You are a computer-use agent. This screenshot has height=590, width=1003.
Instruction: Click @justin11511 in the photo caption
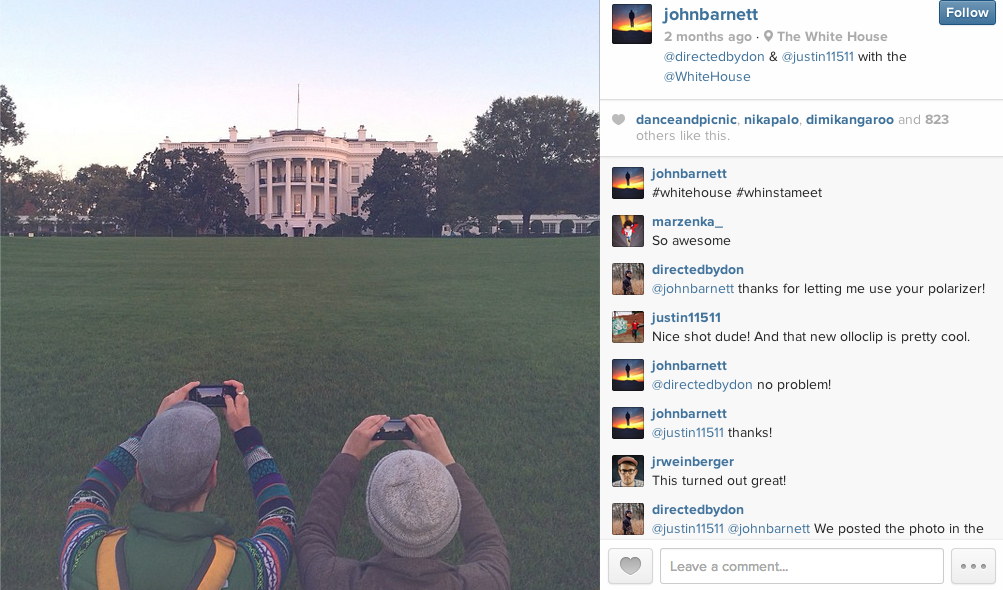click(x=817, y=56)
